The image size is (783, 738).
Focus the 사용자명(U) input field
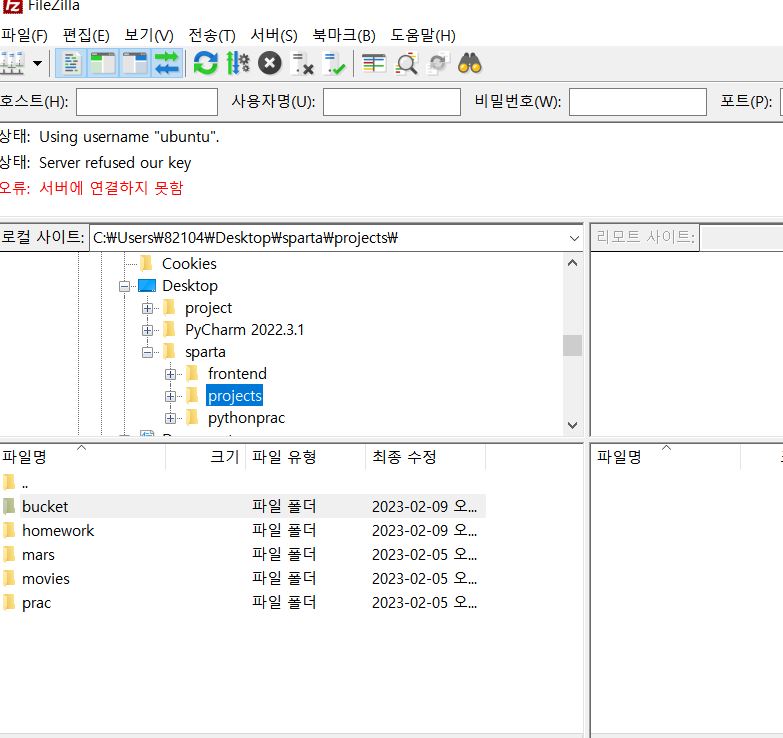[x=392, y=102]
